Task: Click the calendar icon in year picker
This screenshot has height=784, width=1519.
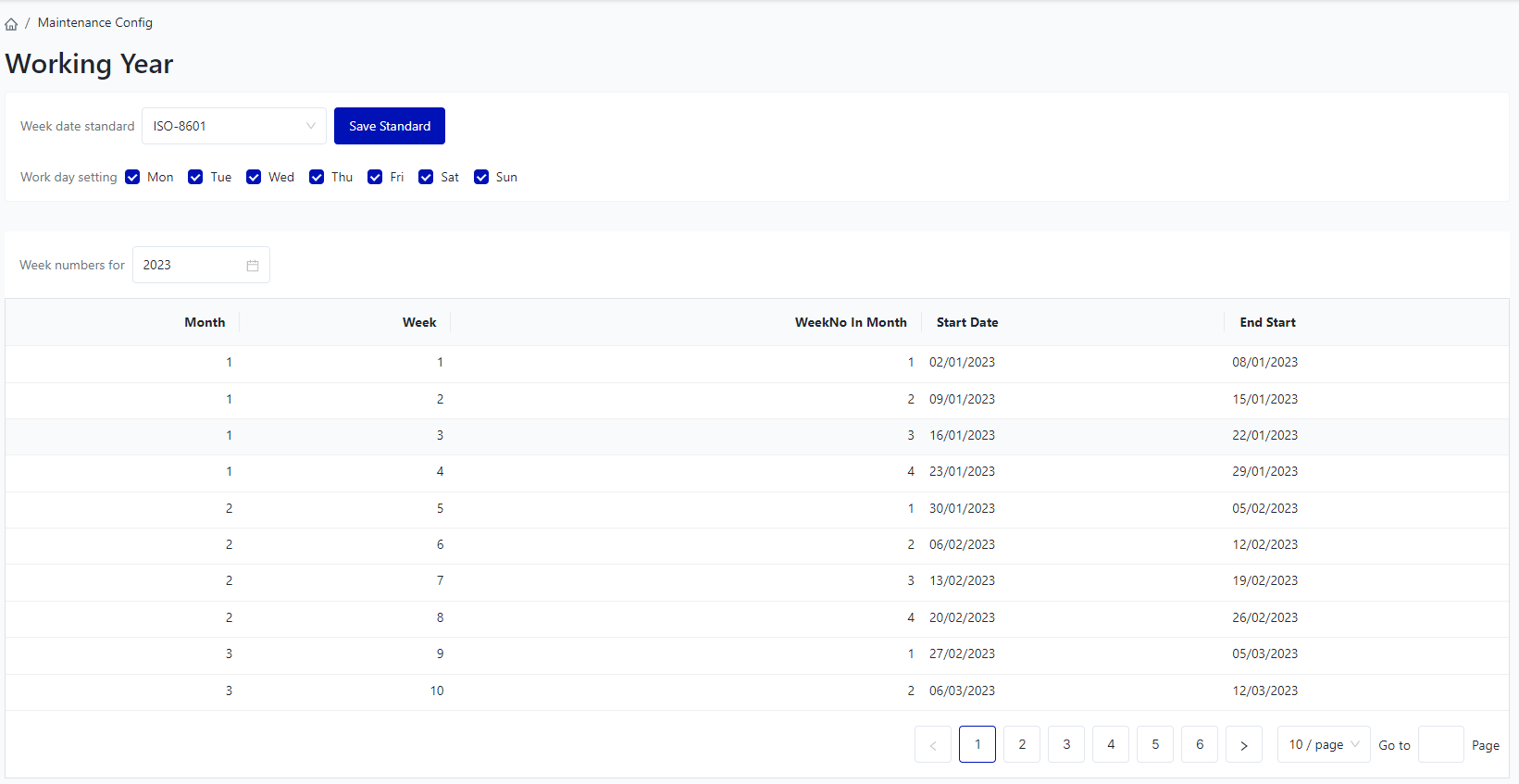Action: coord(253,266)
